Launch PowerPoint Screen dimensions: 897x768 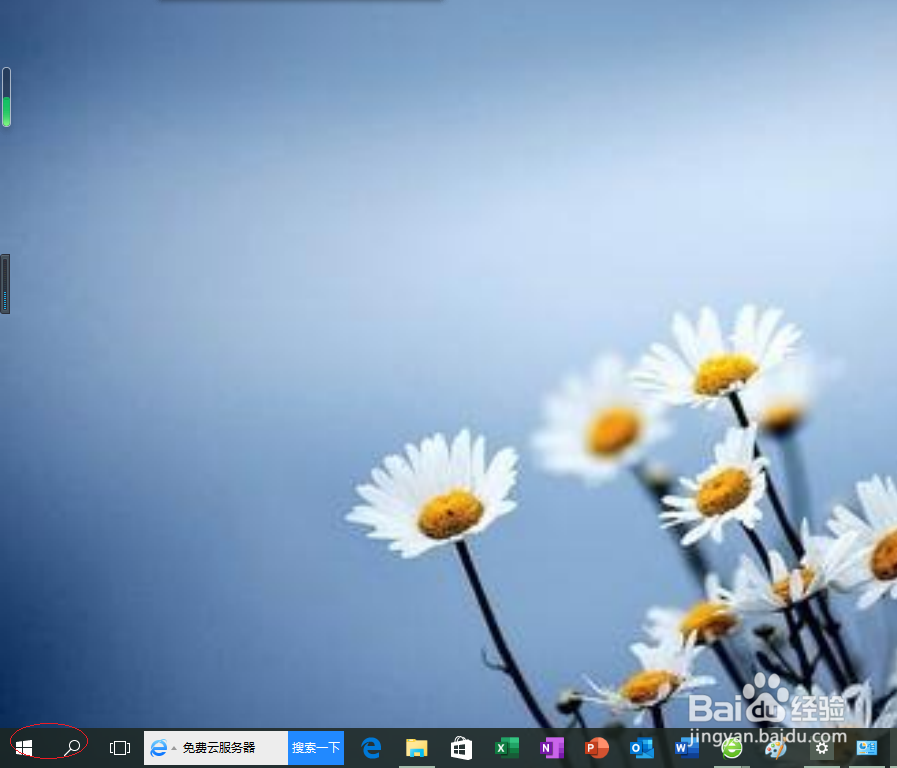pyautogui.click(x=596, y=747)
